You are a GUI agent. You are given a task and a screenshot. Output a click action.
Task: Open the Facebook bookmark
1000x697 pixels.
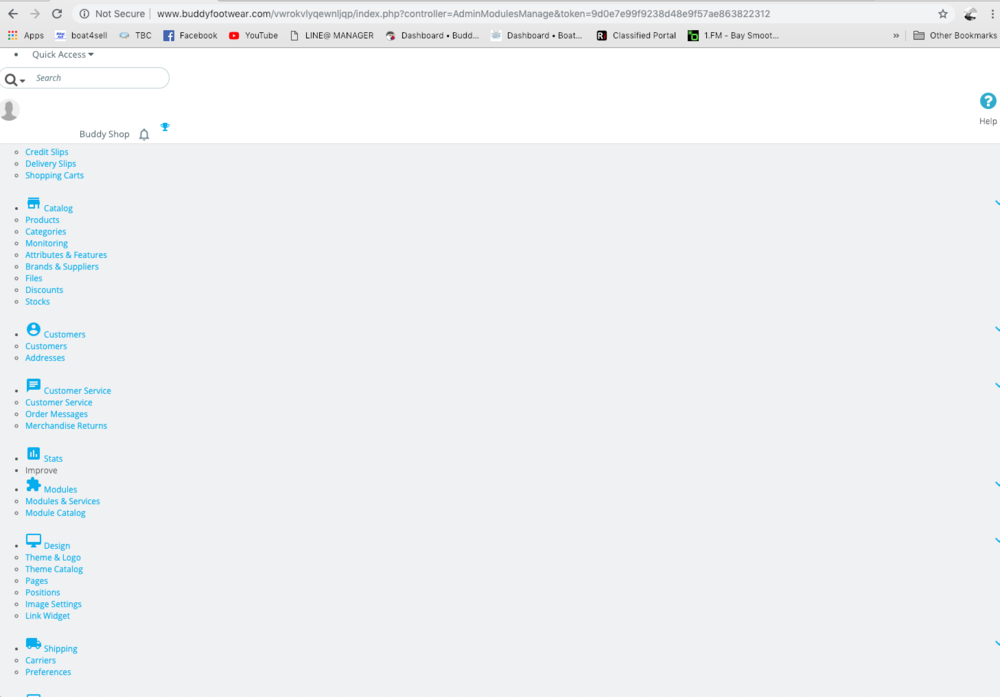pos(189,34)
